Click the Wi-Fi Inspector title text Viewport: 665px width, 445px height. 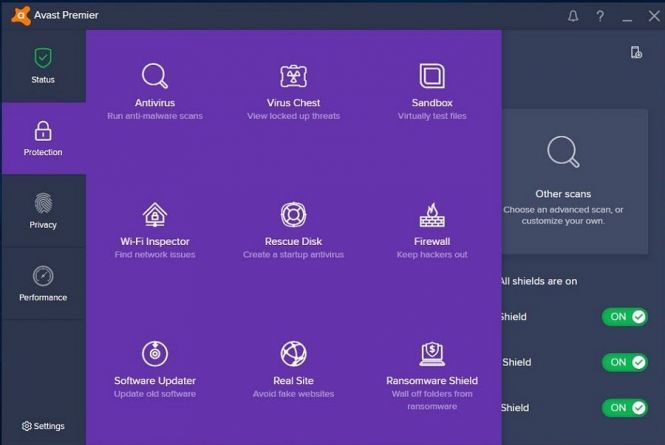point(155,241)
